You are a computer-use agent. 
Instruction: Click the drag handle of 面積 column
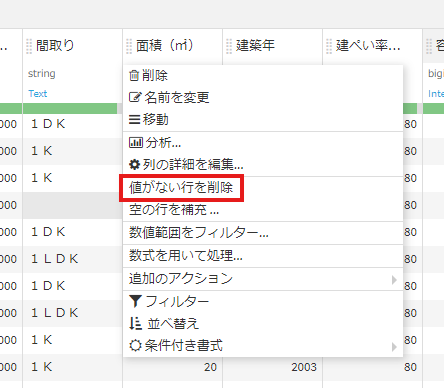coord(129,46)
